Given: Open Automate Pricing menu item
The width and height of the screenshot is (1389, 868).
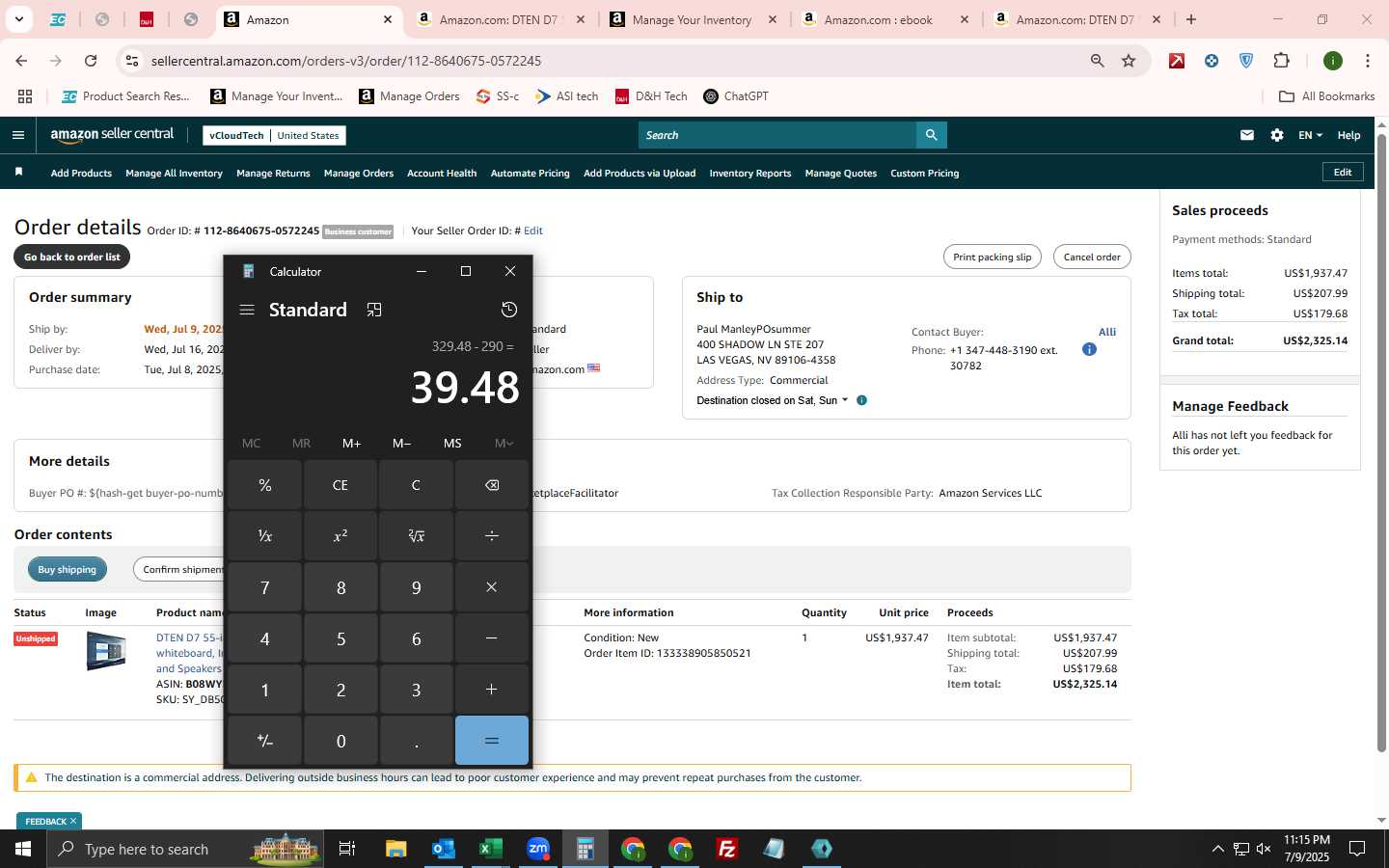Looking at the screenshot, I should click(531, 174).
